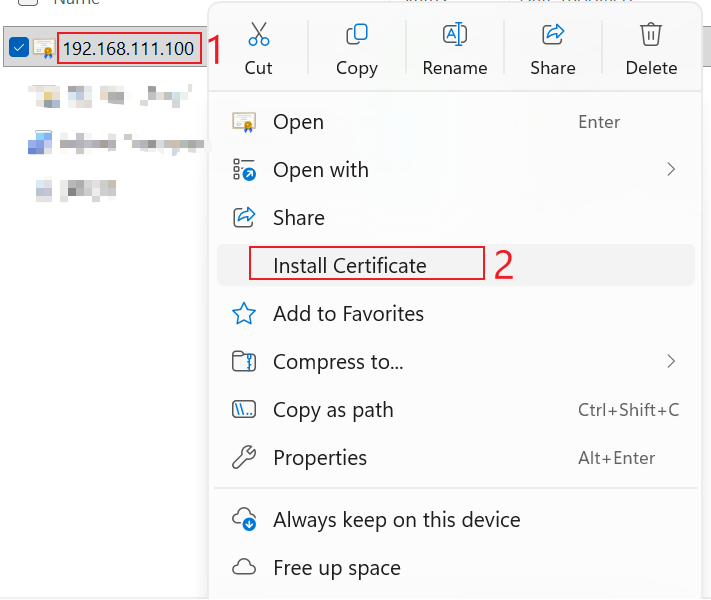711x600 pixels.
Task: Click the star icon for Add to Favorites
Action: (x=244, y=314)
